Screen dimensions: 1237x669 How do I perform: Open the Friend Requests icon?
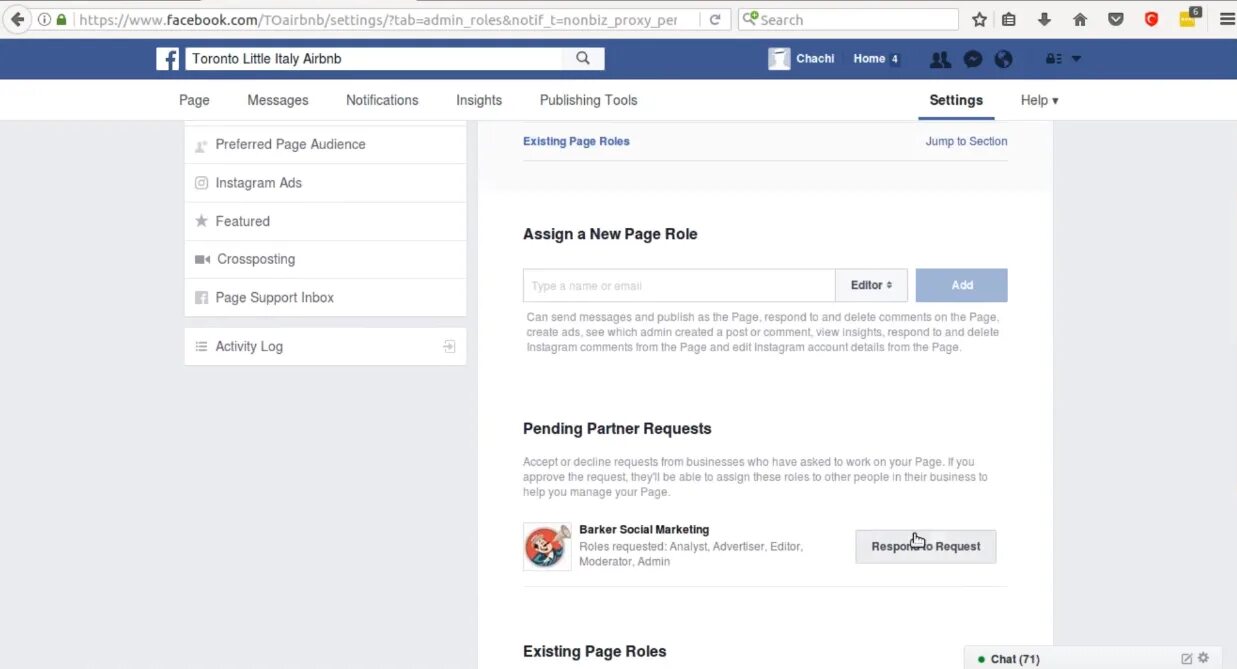tap(940, 59)
